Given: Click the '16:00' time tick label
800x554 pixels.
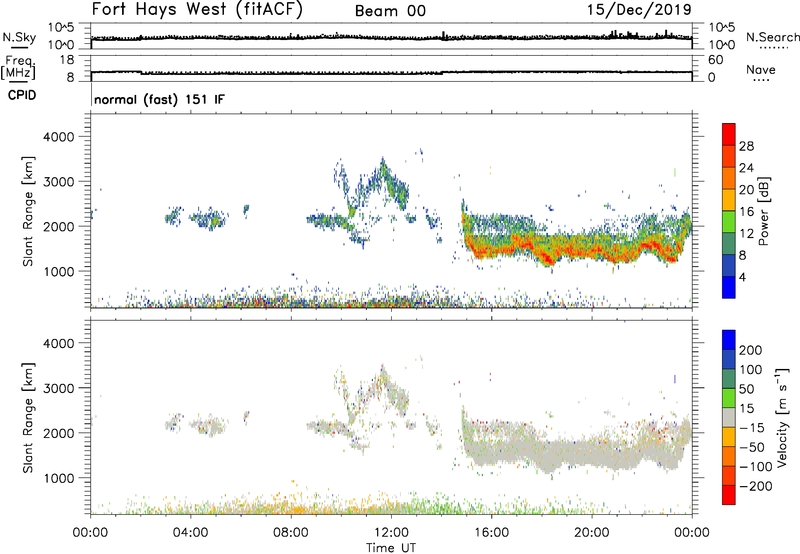Looking at the screenshot, I should click(x=492, y=533).
